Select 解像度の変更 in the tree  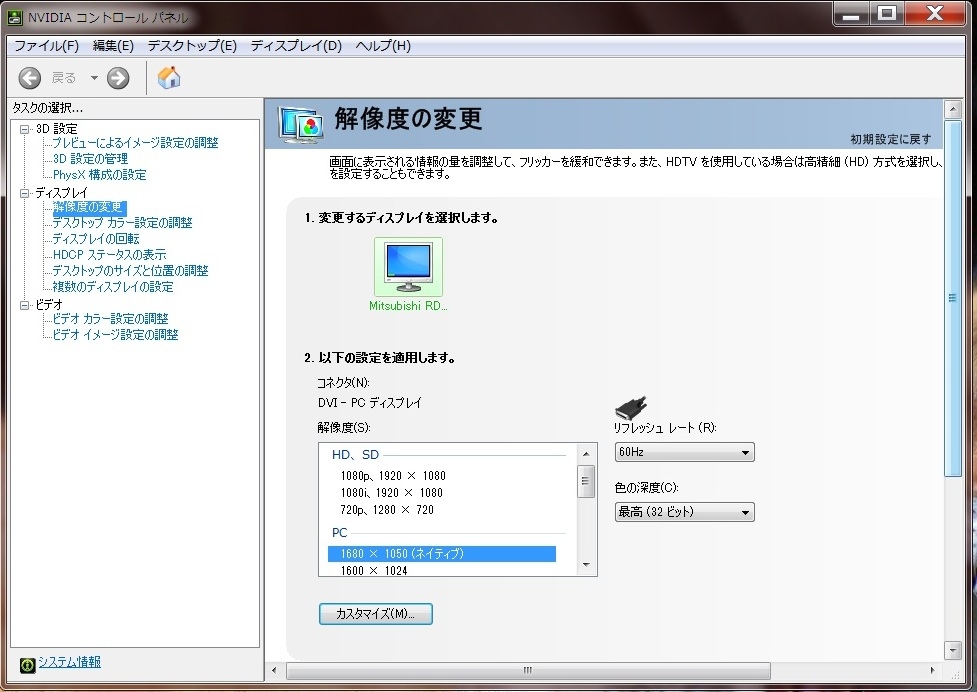(x=88, y=207)
